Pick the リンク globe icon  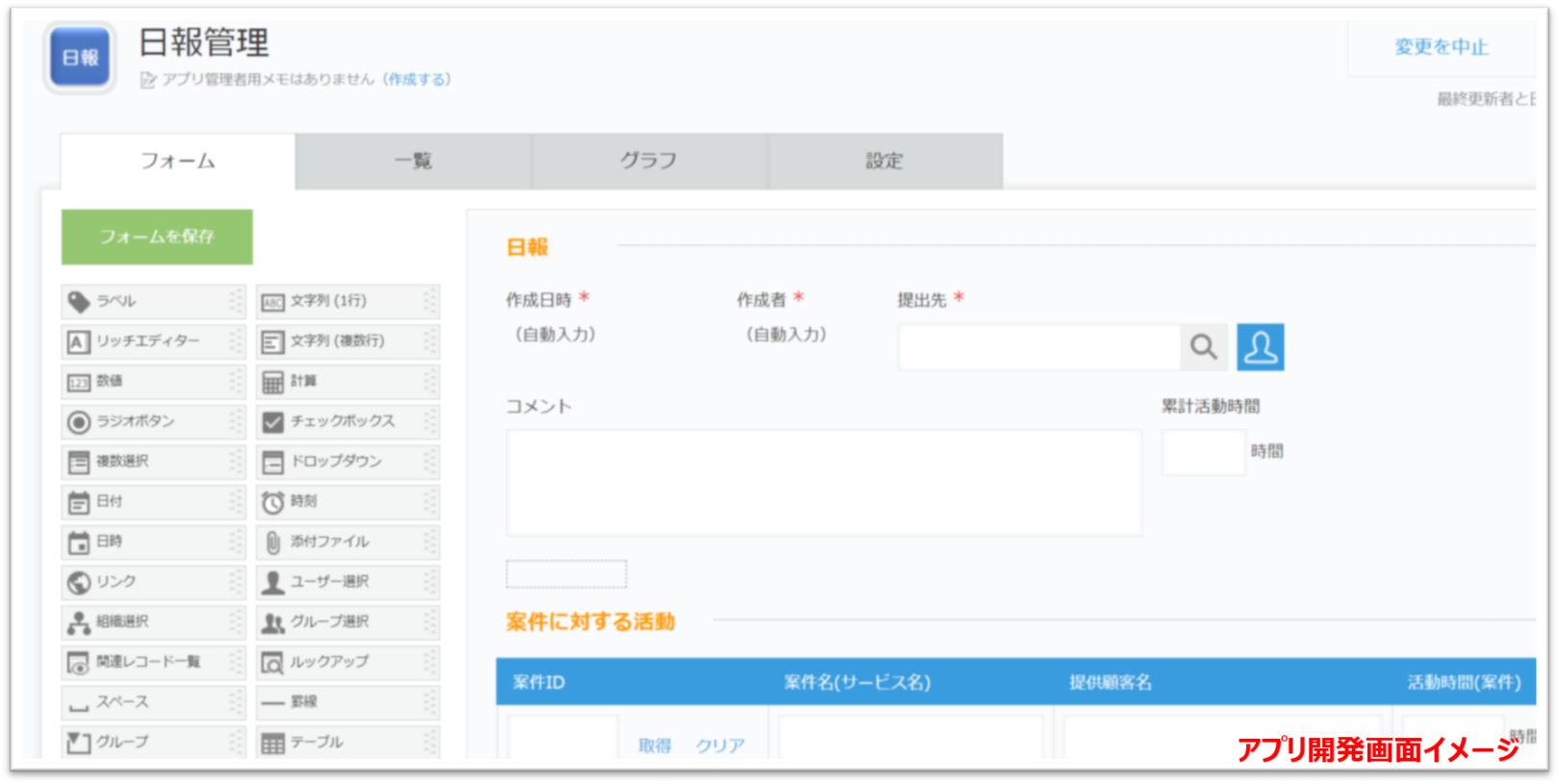click(x=79, y=583)
